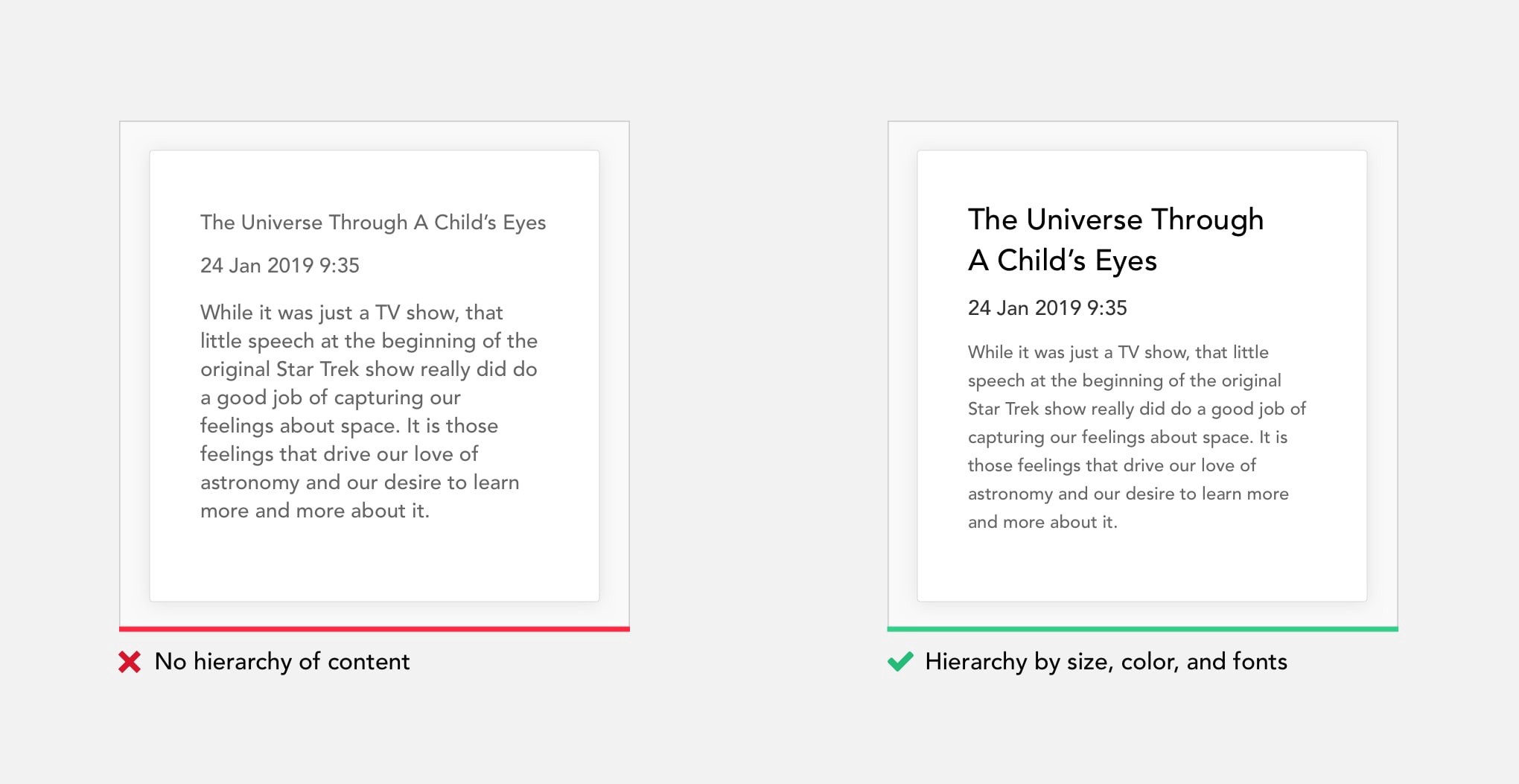The image size is (1519, 784).
Task: Click the red X icon
Action: click(130, 662)
